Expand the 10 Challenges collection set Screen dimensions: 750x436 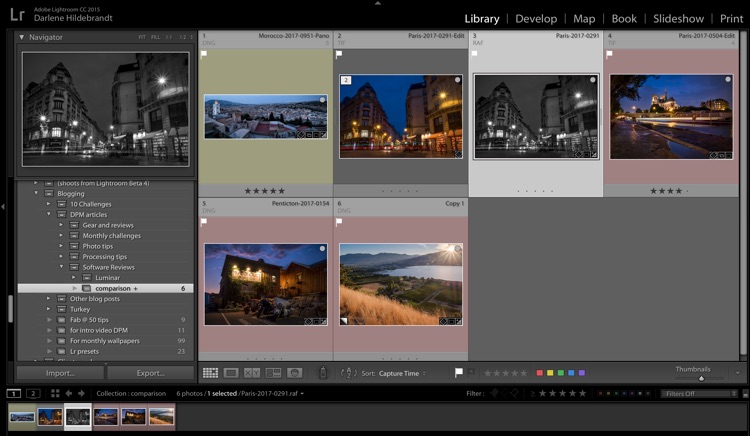tap(49, 204)
